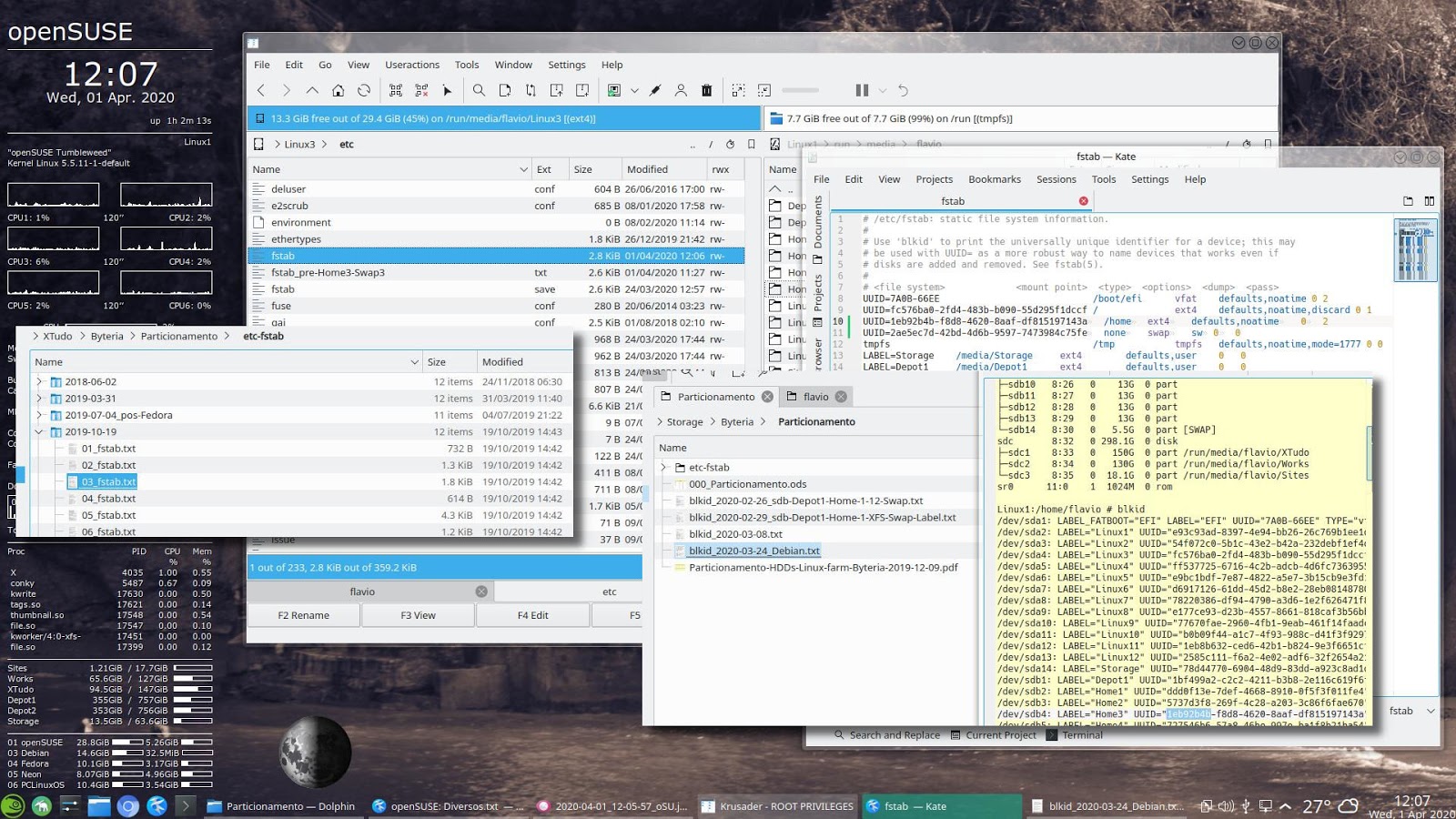Click the F4 Edit button
The image size is (1456, 819).
[x=532, y=615]
